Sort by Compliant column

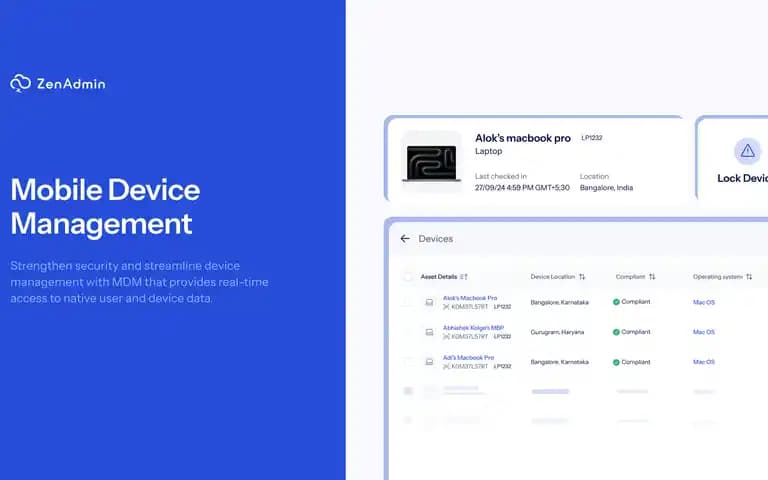click(652, 277)
